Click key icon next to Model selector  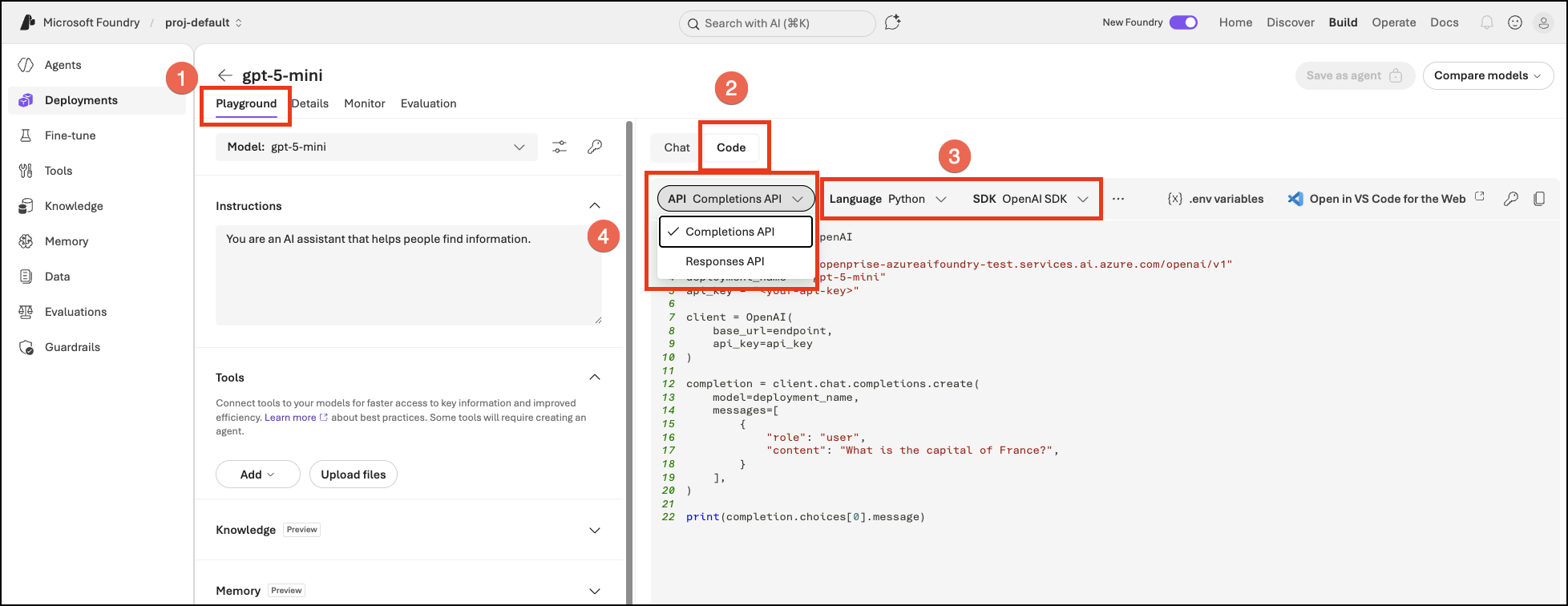(x=595, y=147)
